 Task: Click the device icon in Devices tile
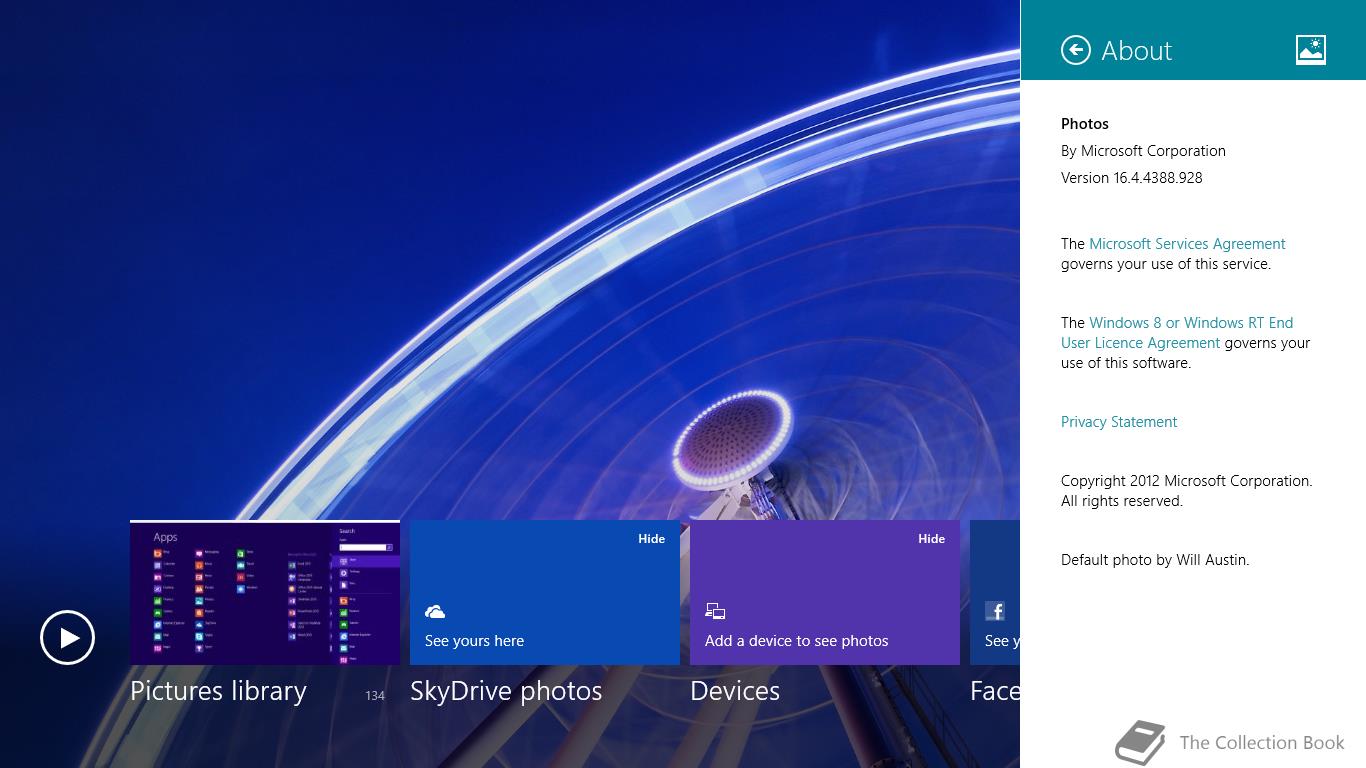(715, 611)
